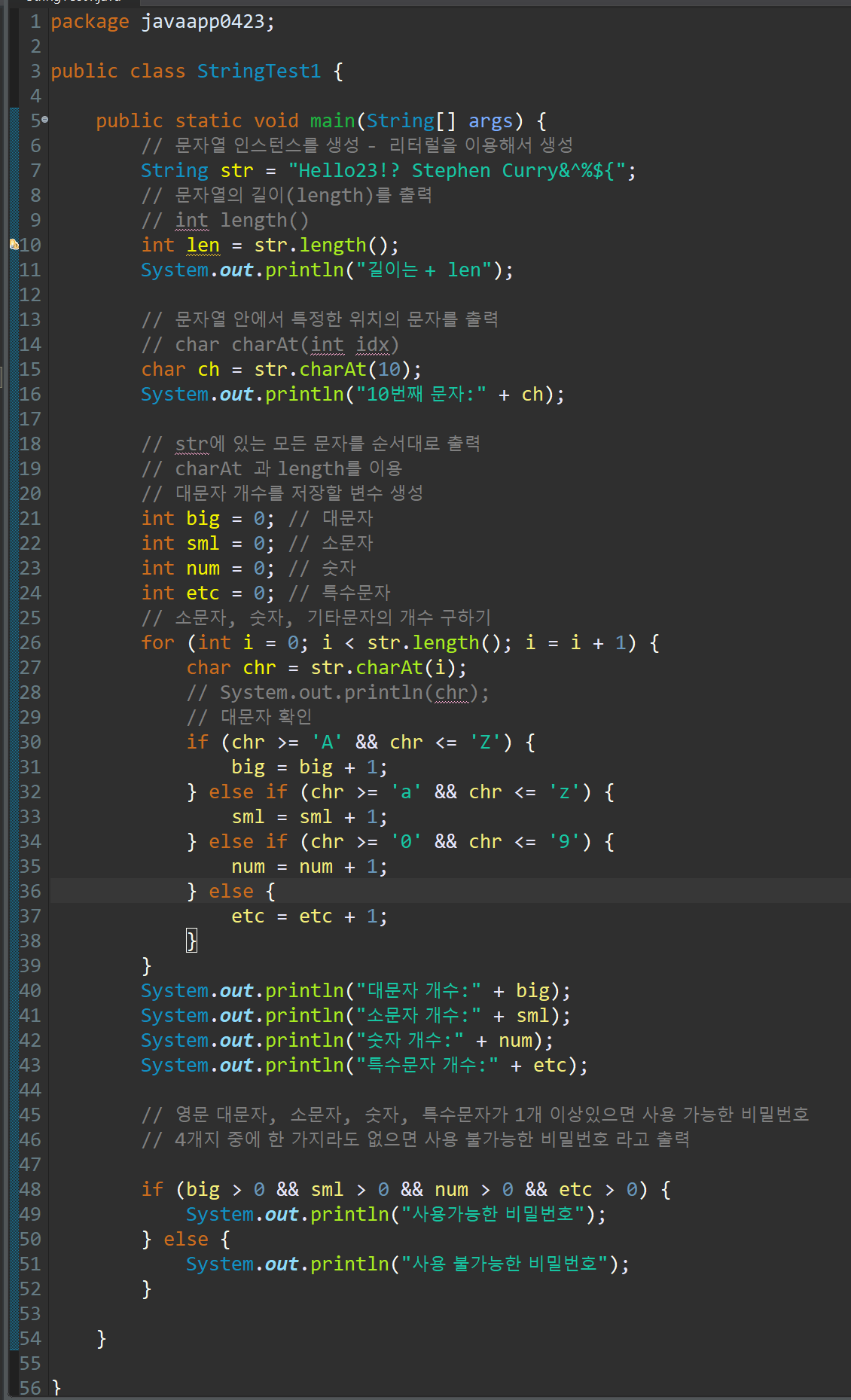Click the println "숫자 개수:" statement

[347, 1040]
